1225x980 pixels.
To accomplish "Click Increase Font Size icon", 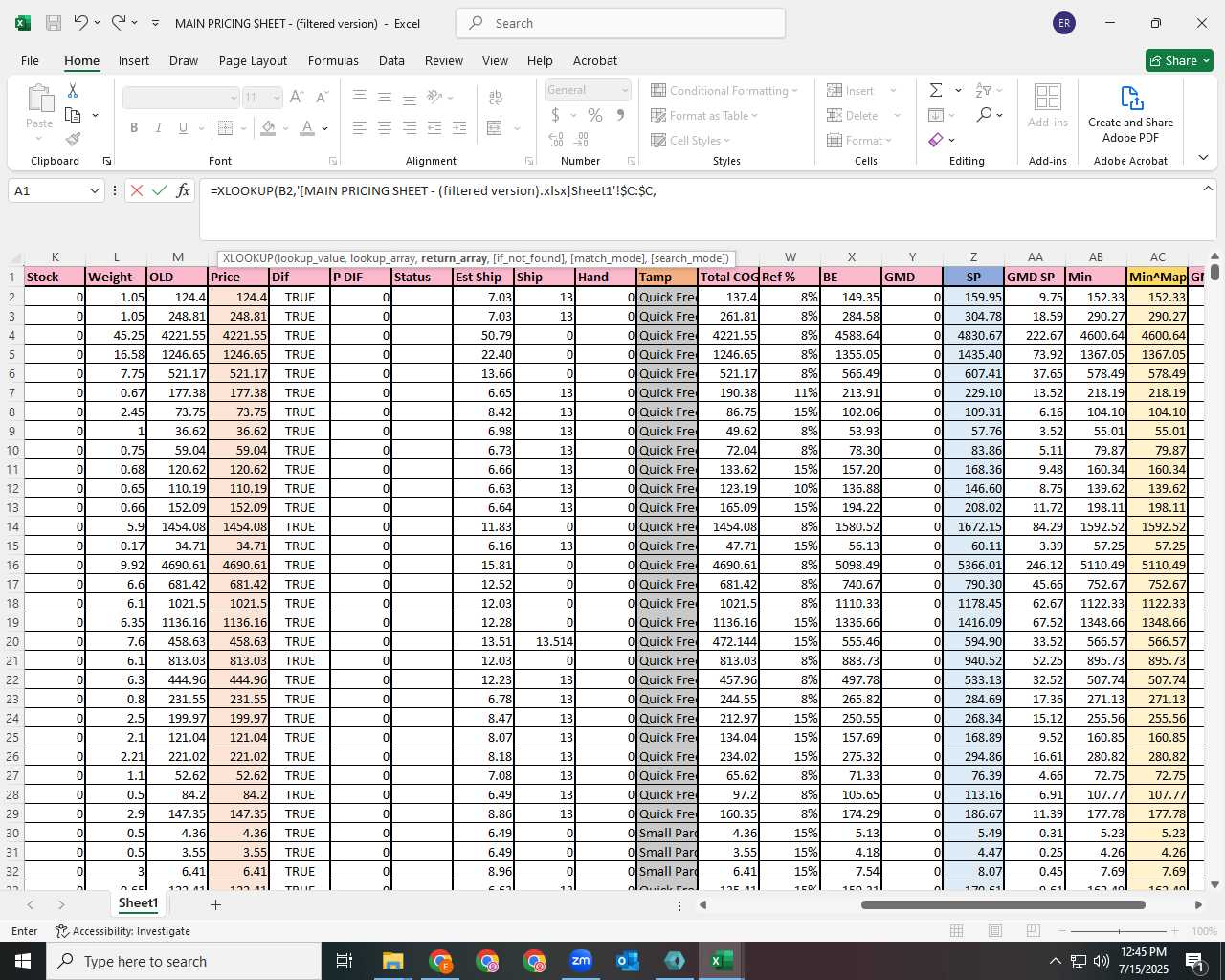I will click(x=297, y=97).
